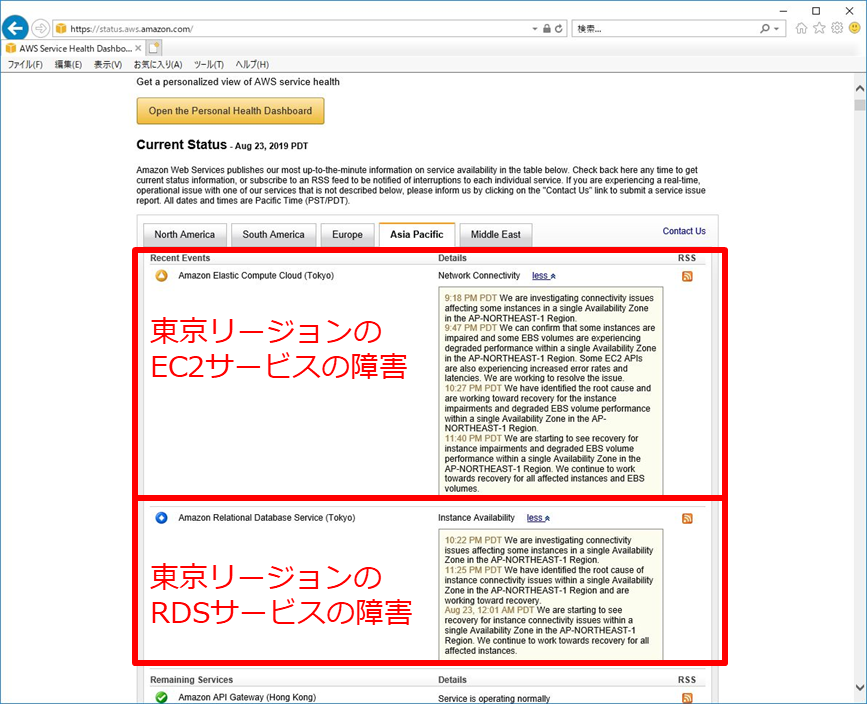867x704 pixels.
Task: Switch to the Middle East tab
Action: [x=495, y=234]
